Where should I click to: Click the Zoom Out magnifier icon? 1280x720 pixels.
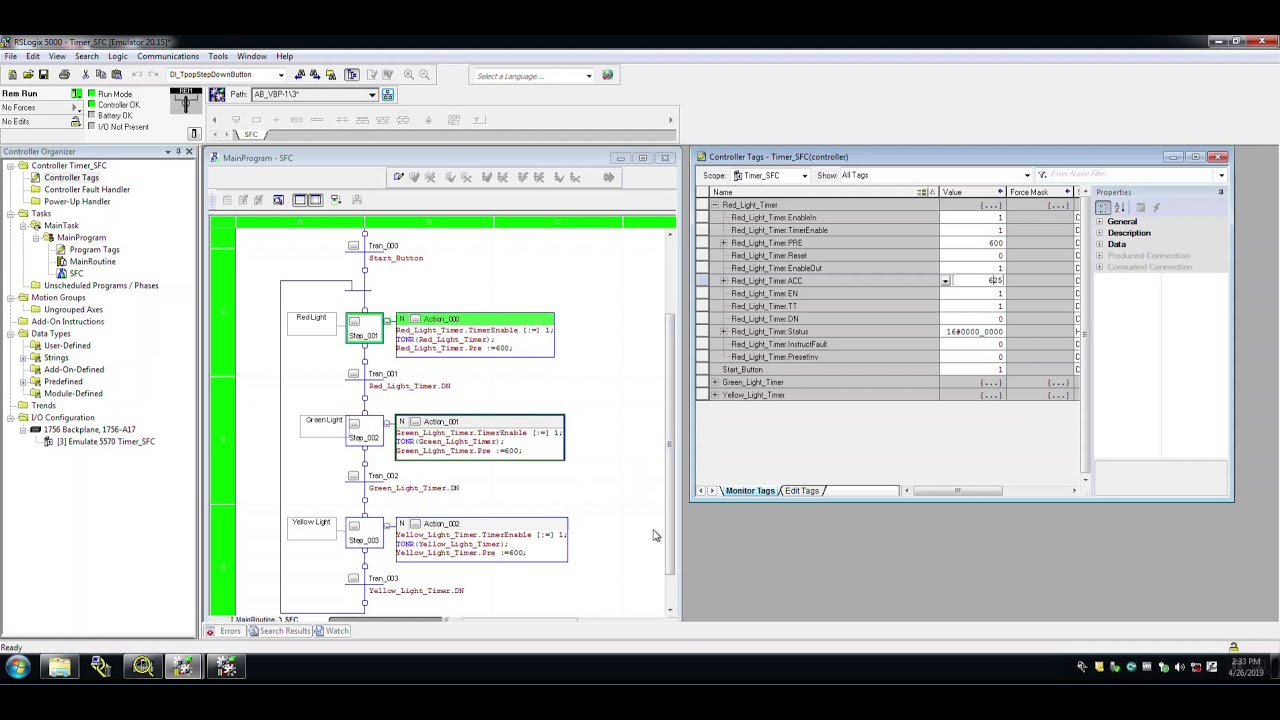point(424,75)
